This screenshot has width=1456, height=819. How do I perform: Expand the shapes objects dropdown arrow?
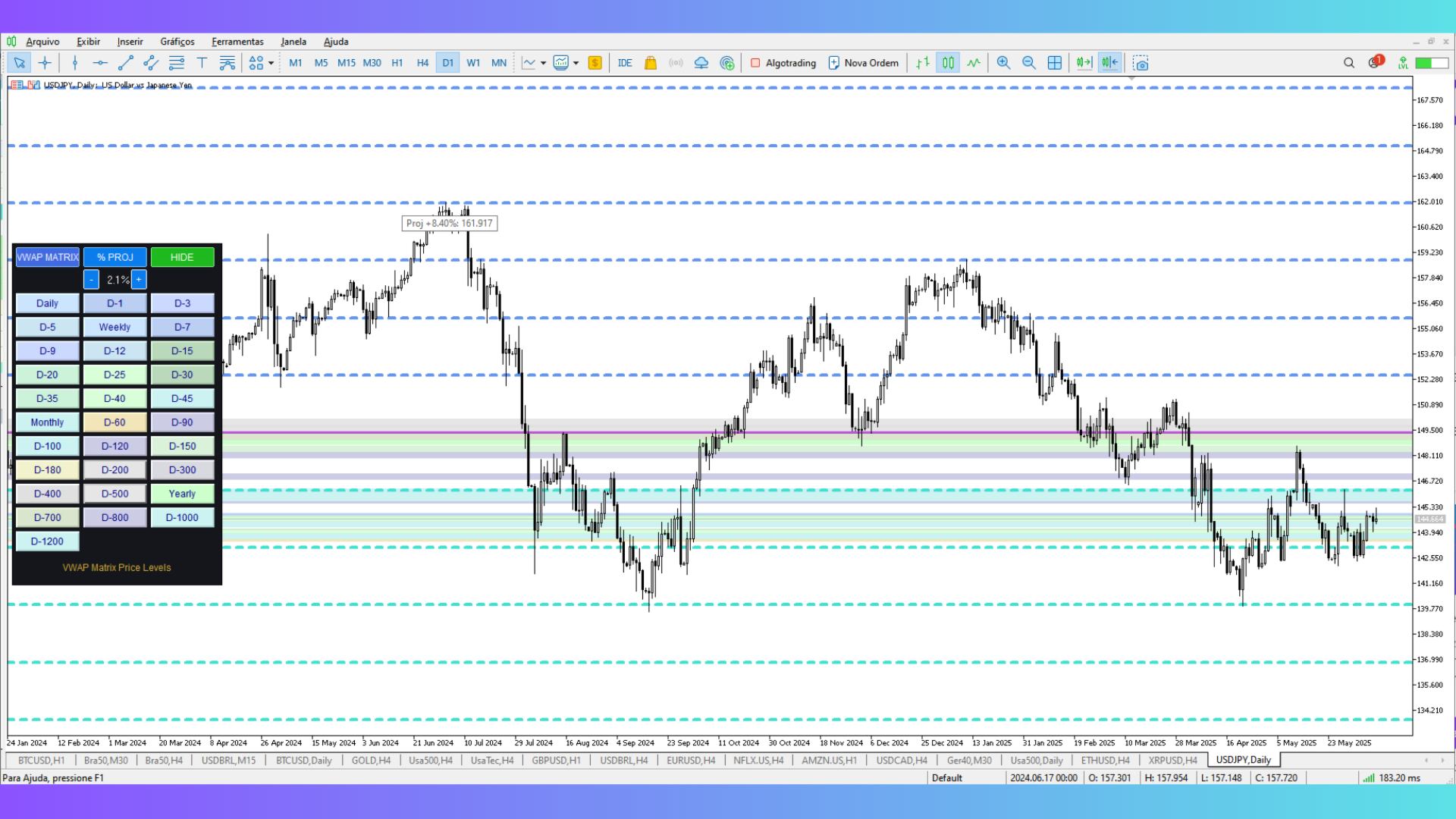pyautogui.click(x=271, y=63)
